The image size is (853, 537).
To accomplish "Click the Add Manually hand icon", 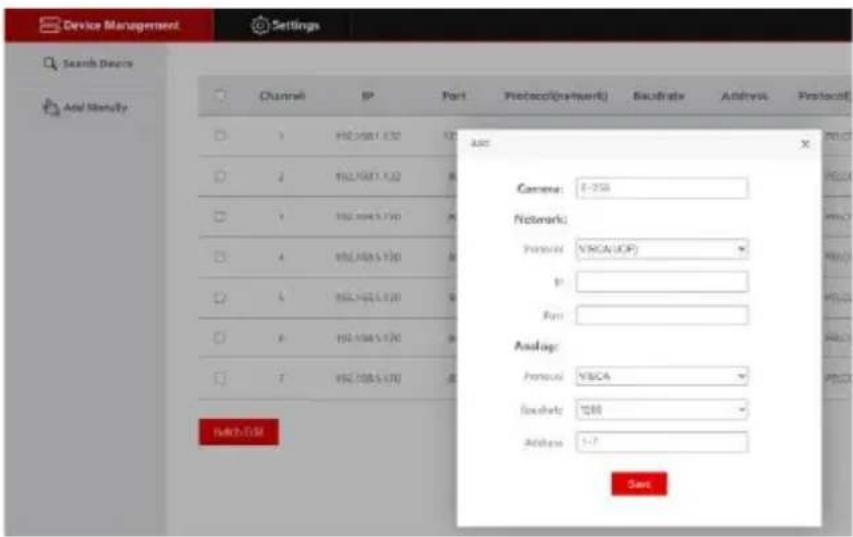I will coord(51,107).
